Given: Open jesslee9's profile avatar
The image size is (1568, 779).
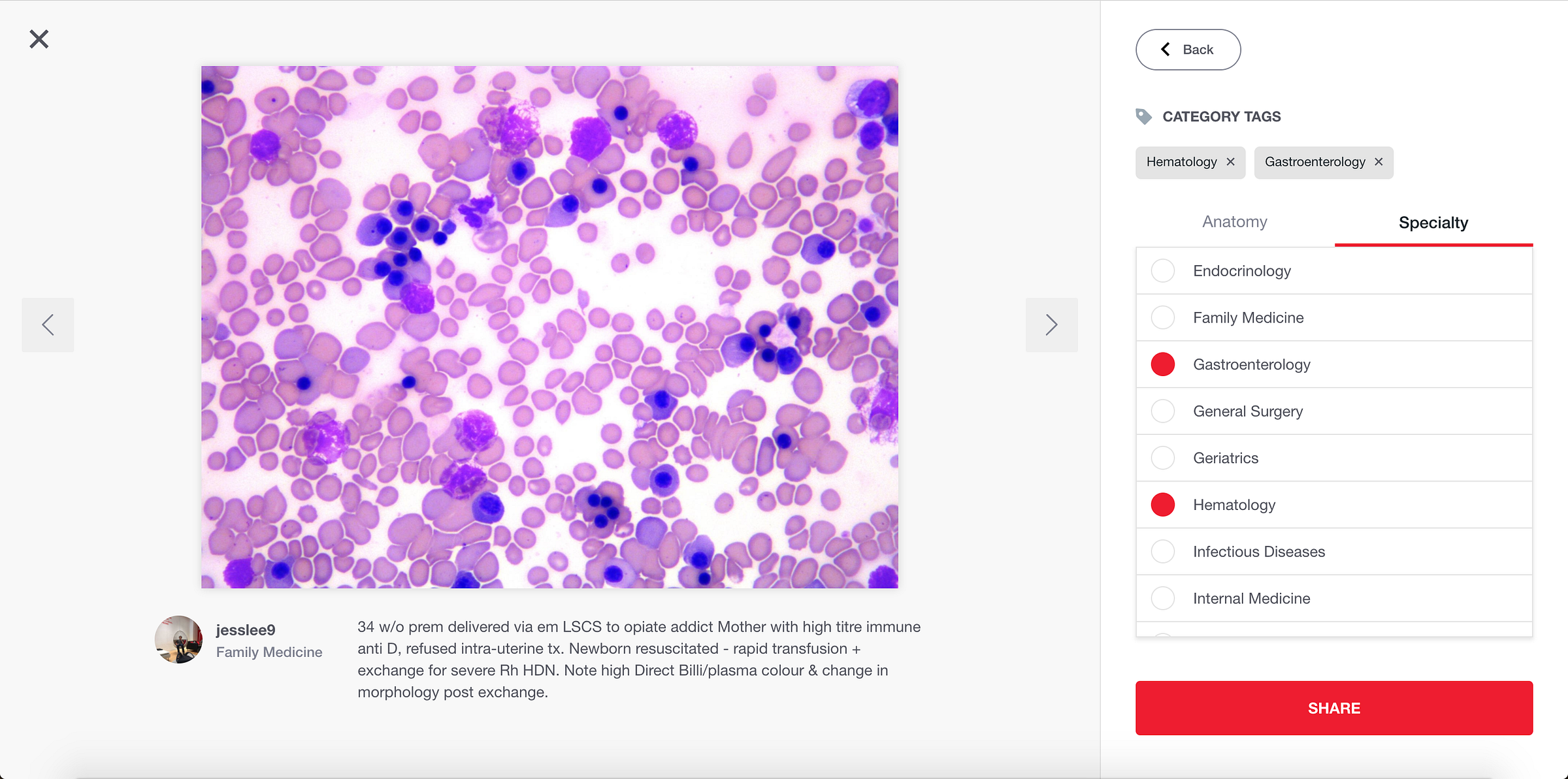Looking at the screenshot, I should coord(178,640).
